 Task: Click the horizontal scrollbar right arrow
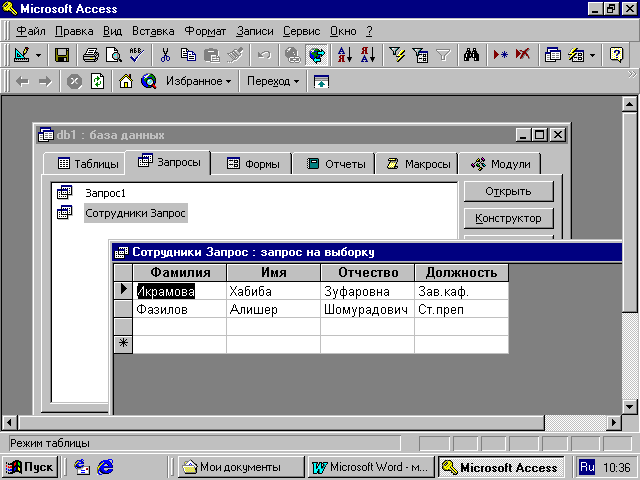(x=614, y=423)
